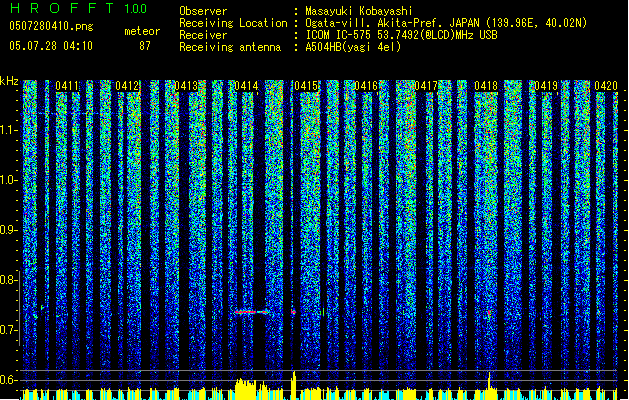Click the Receiving Location label
The image size is (629, 400).
233,23
